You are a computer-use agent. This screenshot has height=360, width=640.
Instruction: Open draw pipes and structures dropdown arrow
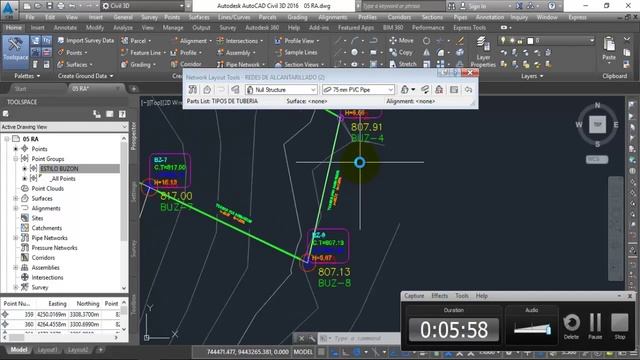(413, 90)
